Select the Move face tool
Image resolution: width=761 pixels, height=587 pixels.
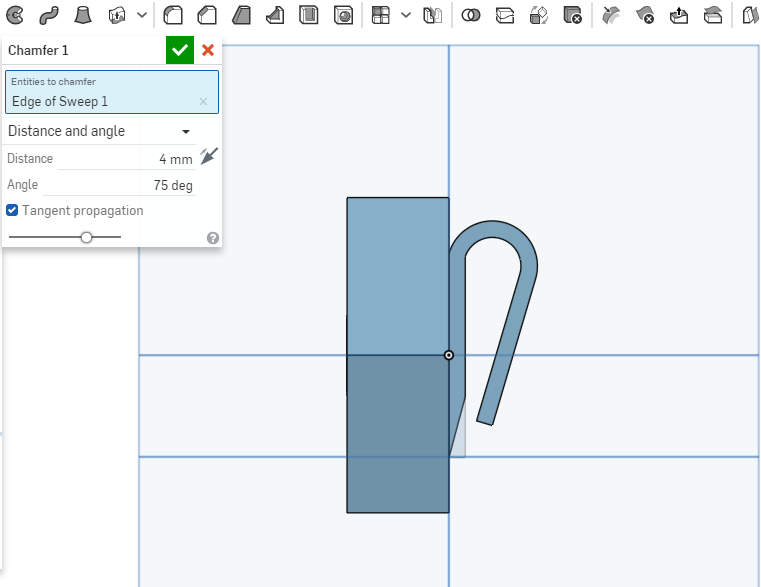tap(679, 16)
